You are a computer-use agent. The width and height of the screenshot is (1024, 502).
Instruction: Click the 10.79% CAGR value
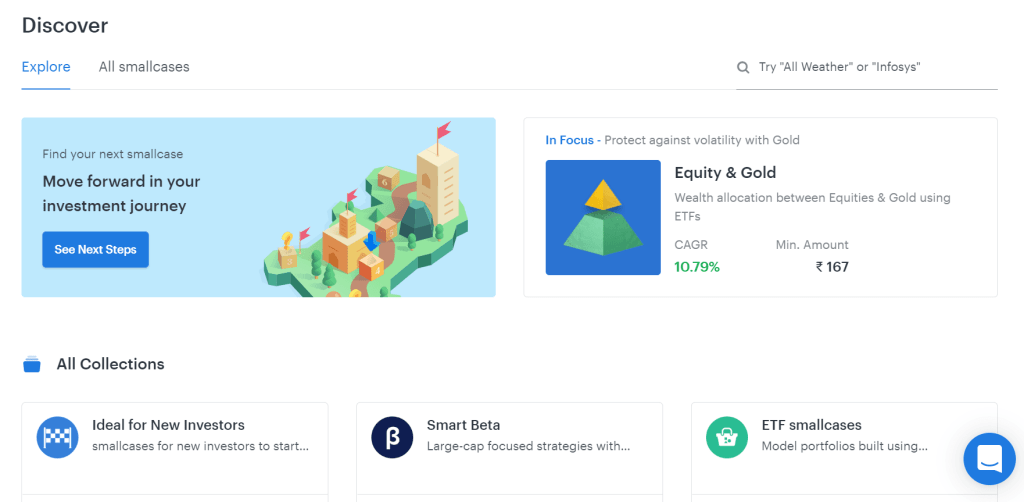(697, 266)
